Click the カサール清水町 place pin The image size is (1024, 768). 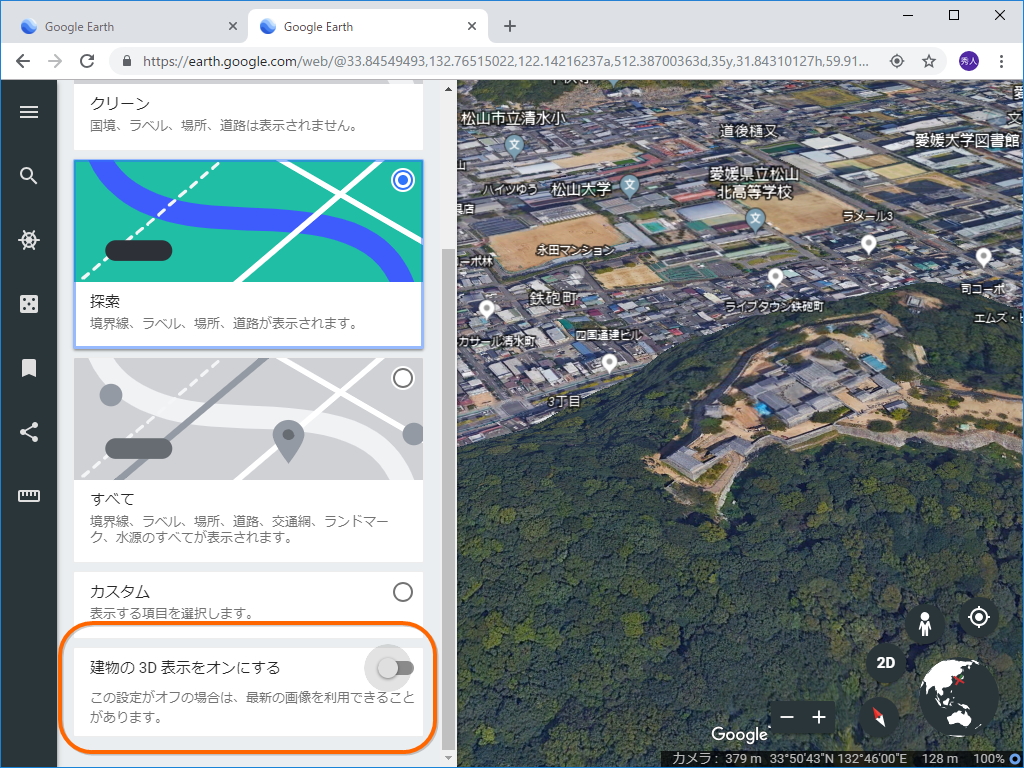click(487, 309)
